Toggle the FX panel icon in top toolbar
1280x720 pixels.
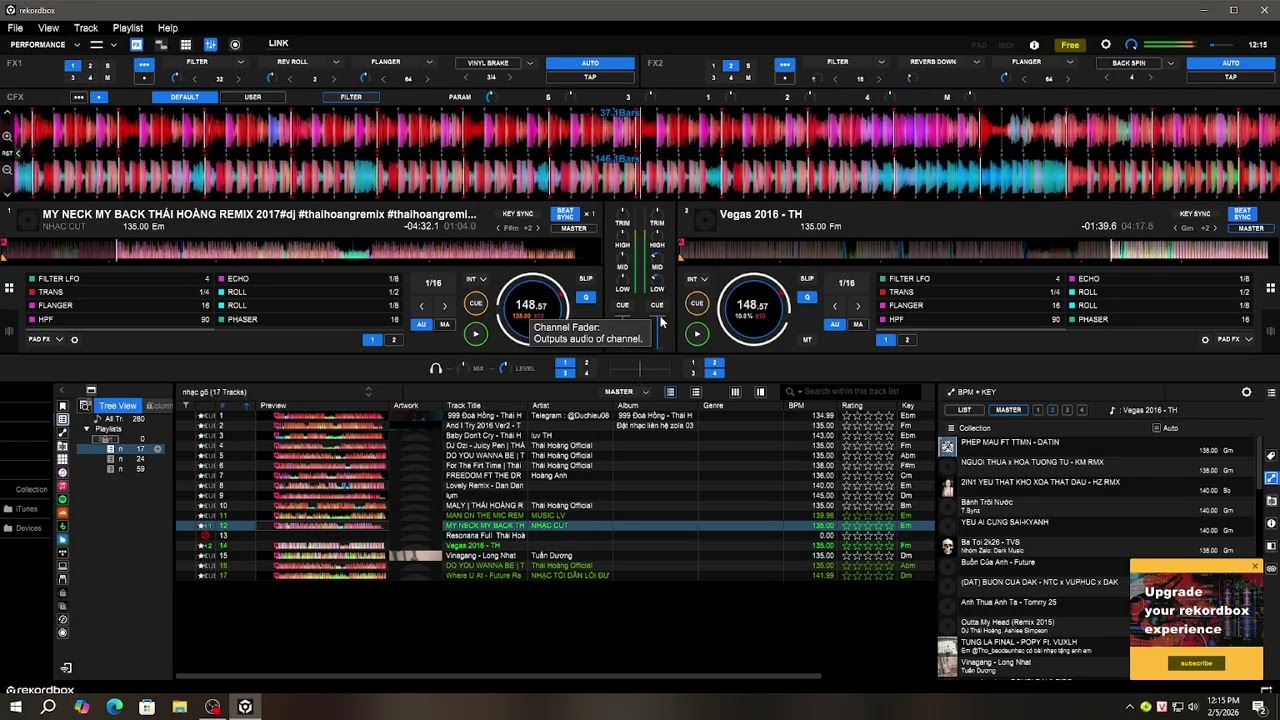[x=136, y=45]
